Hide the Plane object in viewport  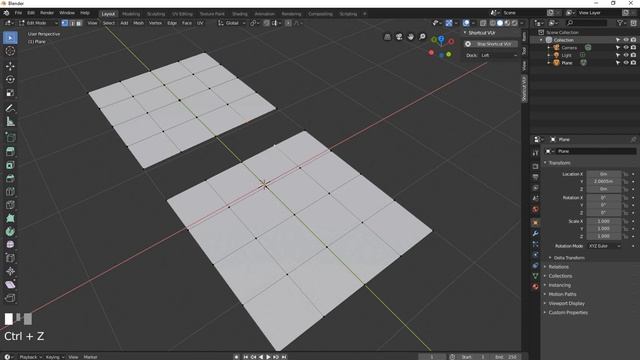tap(626, 63)
